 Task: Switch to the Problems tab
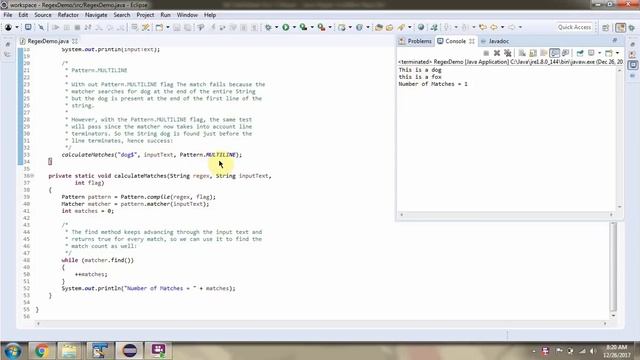[x=416, y=41]
